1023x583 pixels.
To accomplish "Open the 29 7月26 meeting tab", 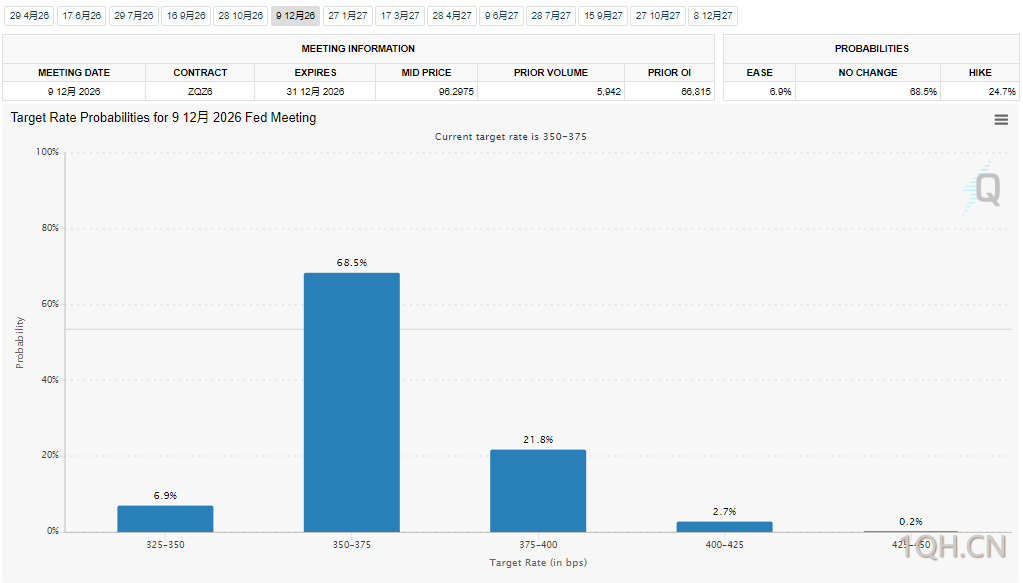I will tap(134, 16).
